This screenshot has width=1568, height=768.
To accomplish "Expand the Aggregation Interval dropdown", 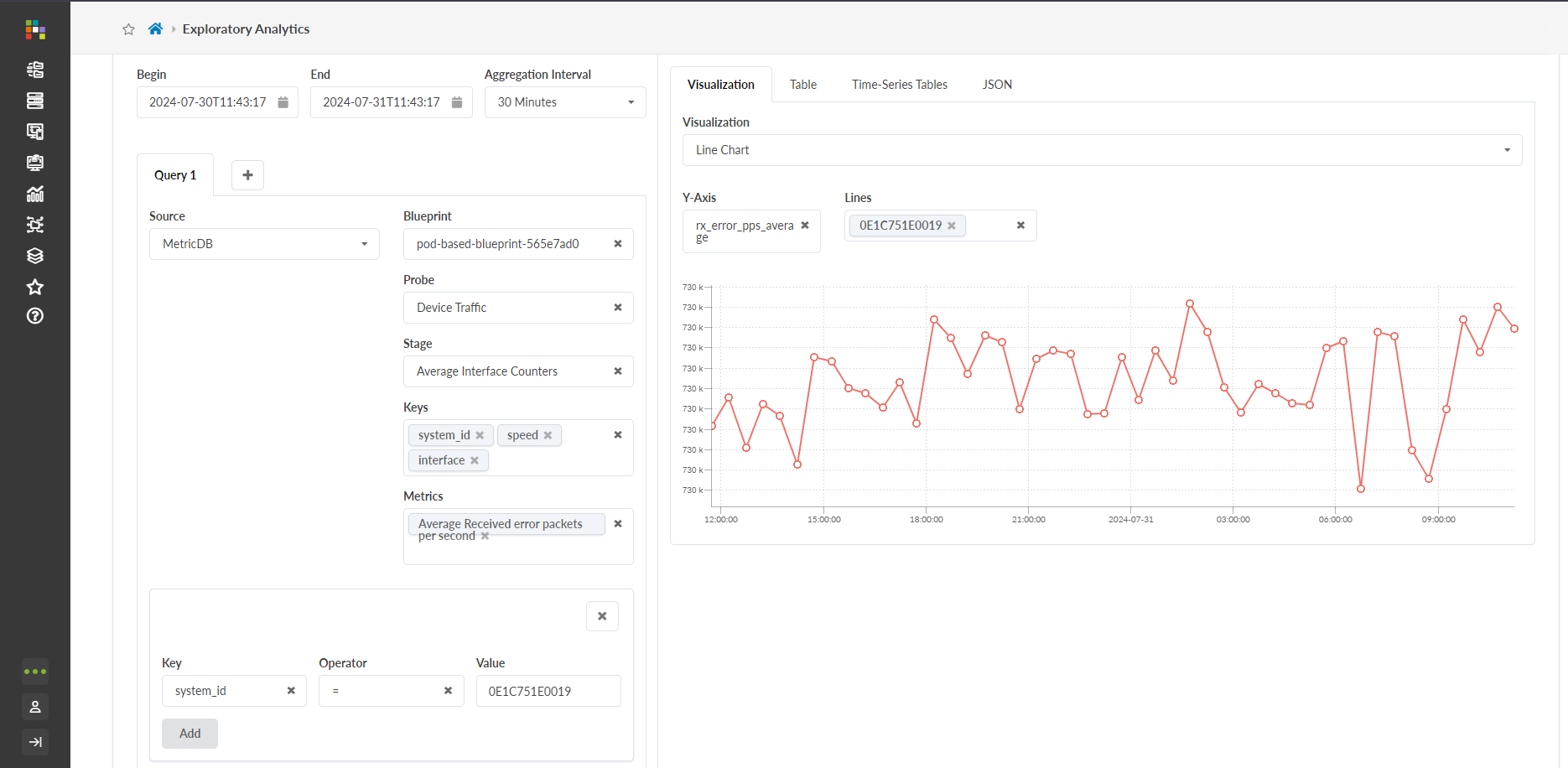I will 565,102.
